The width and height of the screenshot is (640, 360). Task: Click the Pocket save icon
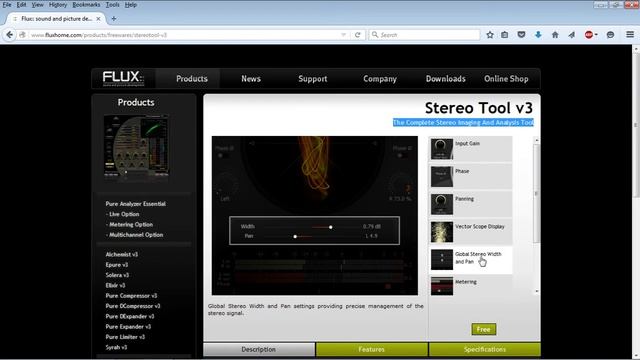click(x=521, y=35)
